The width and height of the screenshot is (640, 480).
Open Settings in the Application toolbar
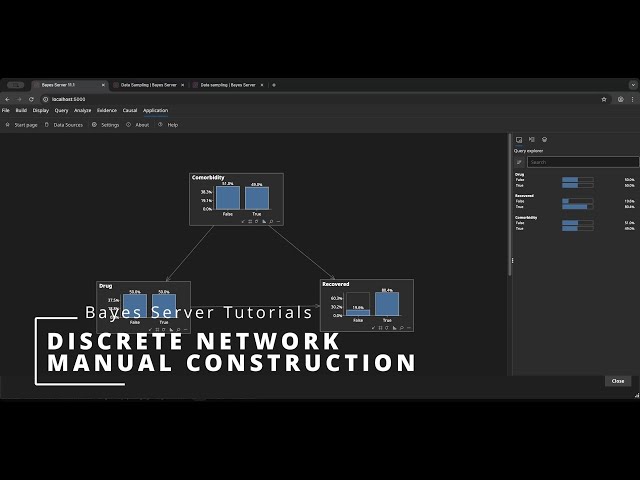click(x=106, y=125)
